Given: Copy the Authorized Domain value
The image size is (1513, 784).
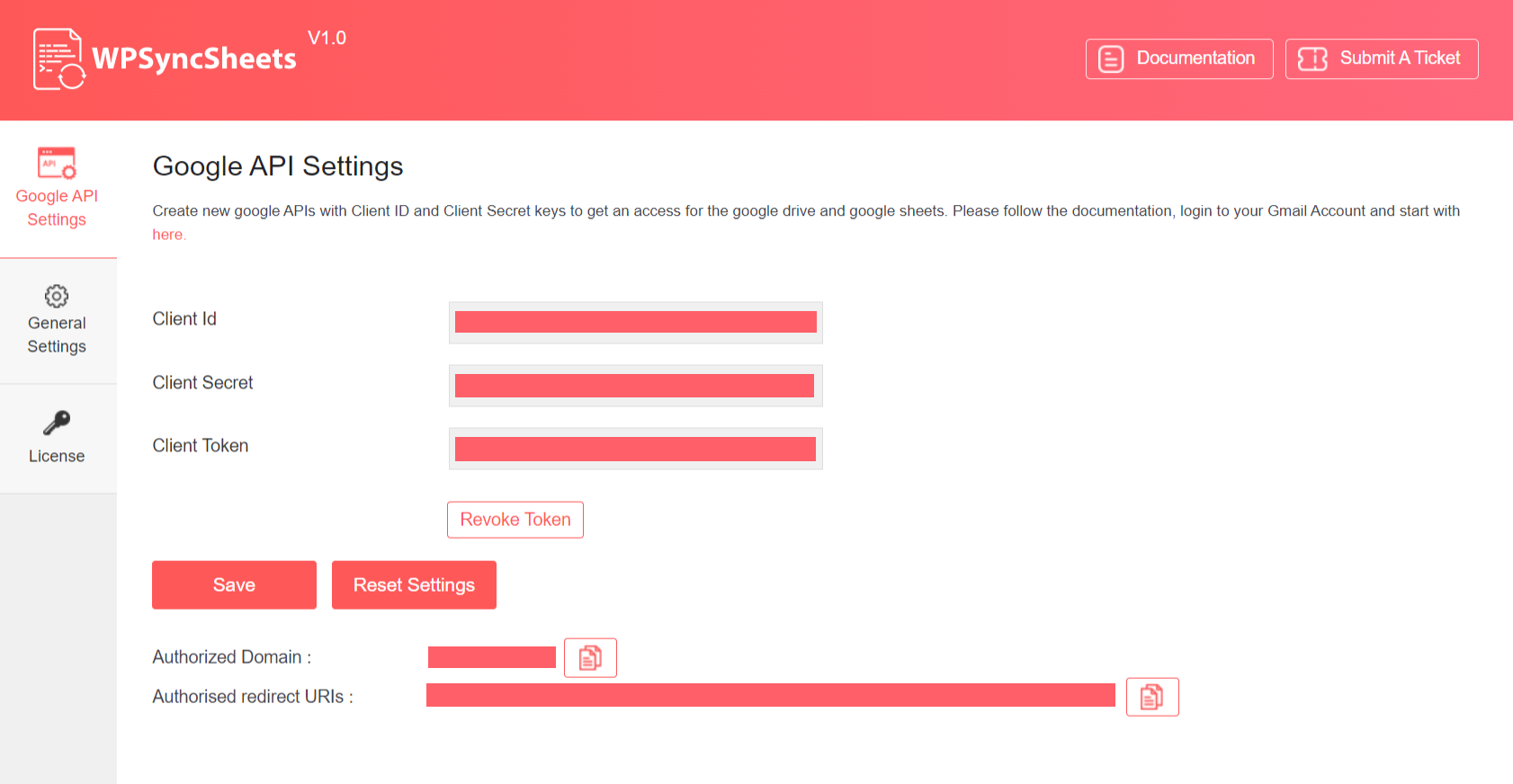Looking at the screenshot, I should [x=590, y=658].
